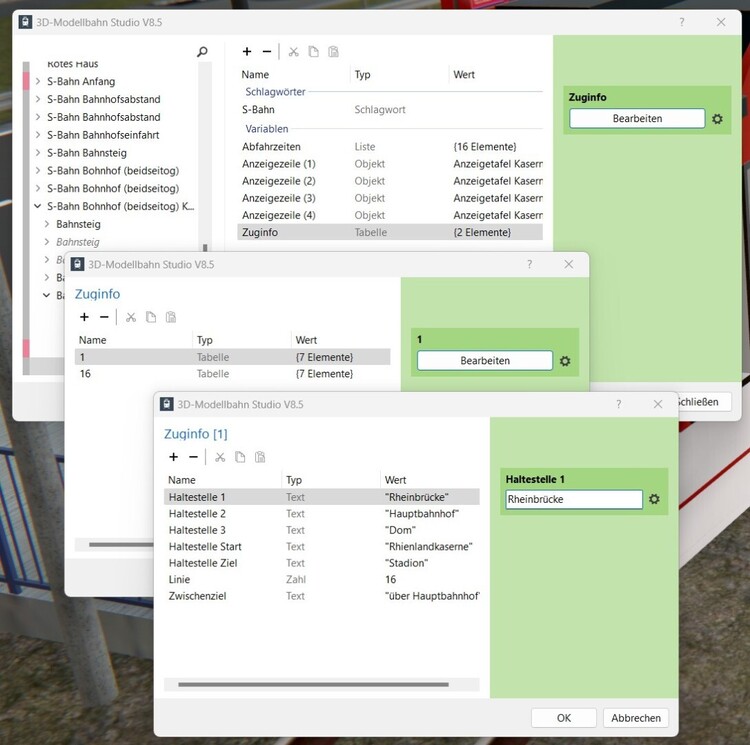The width and height of the screenshot is (750, 745).
Task: Add entry with plus icon in Zuginfo window
Action: [84, 317]
